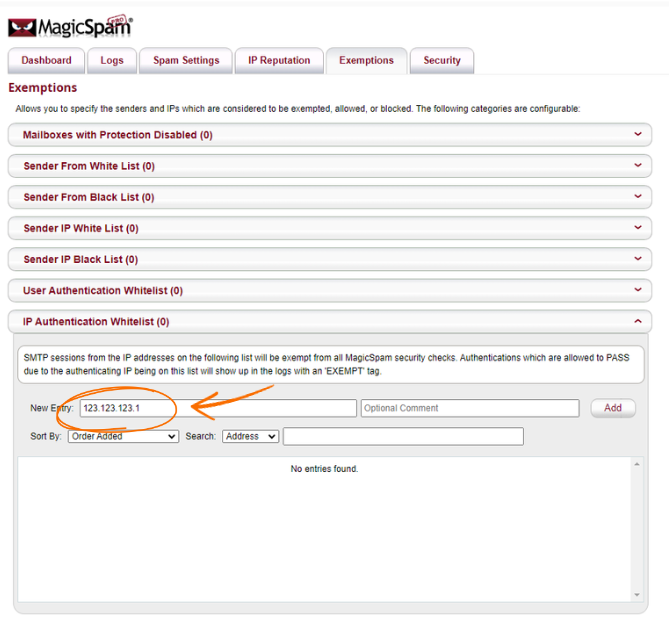This screenshot has width=669, height=623.
Task: Click the entries list scrollbar down arrow
Action: pos(637,595)
